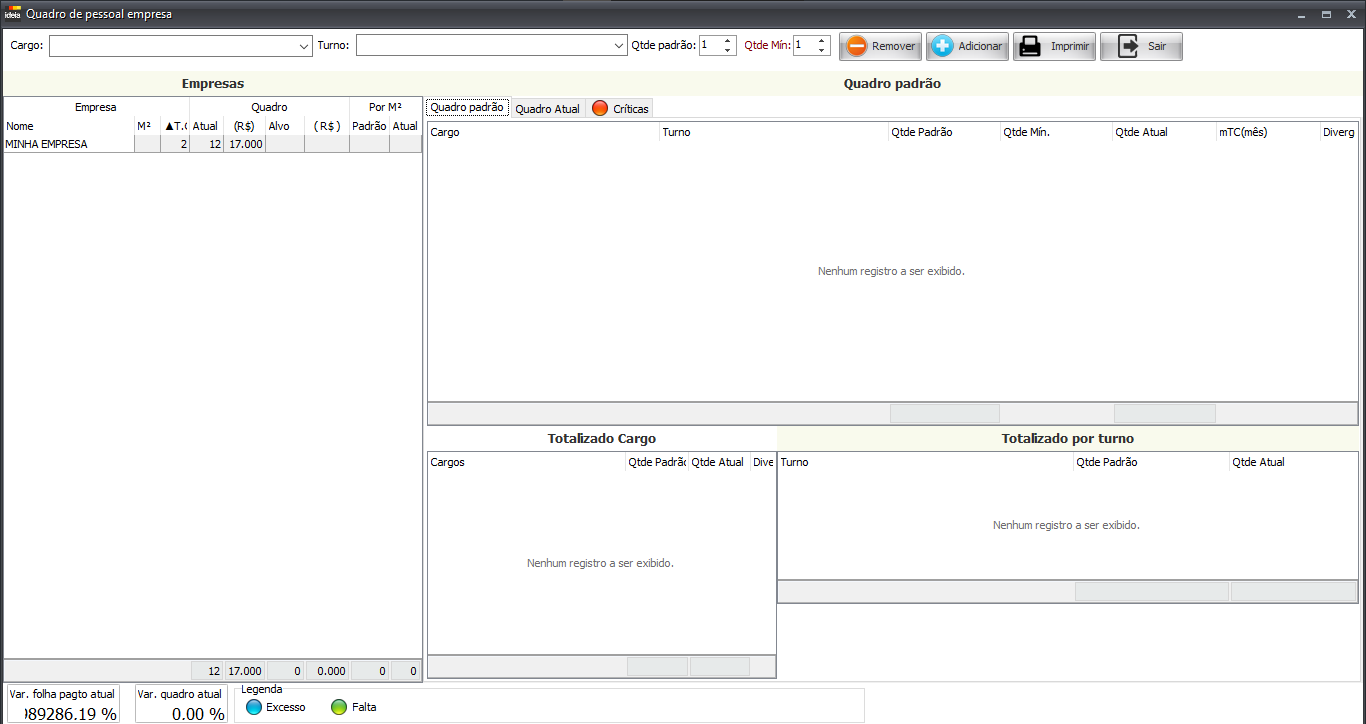Click the Turno header in Totalizado por turno
Image resolution: width=1366 pixels, height=724 pixels.
(x=924, y=462)
